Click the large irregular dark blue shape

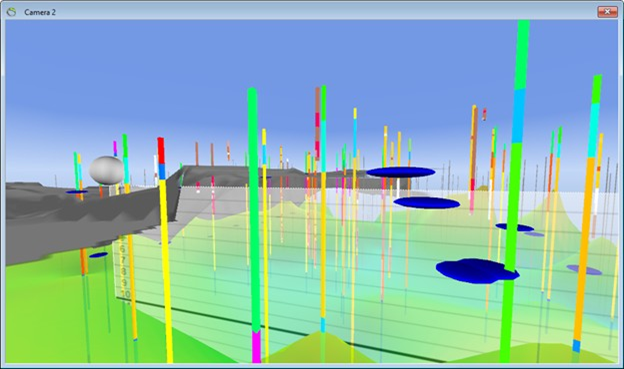click(x=477, y=271)
